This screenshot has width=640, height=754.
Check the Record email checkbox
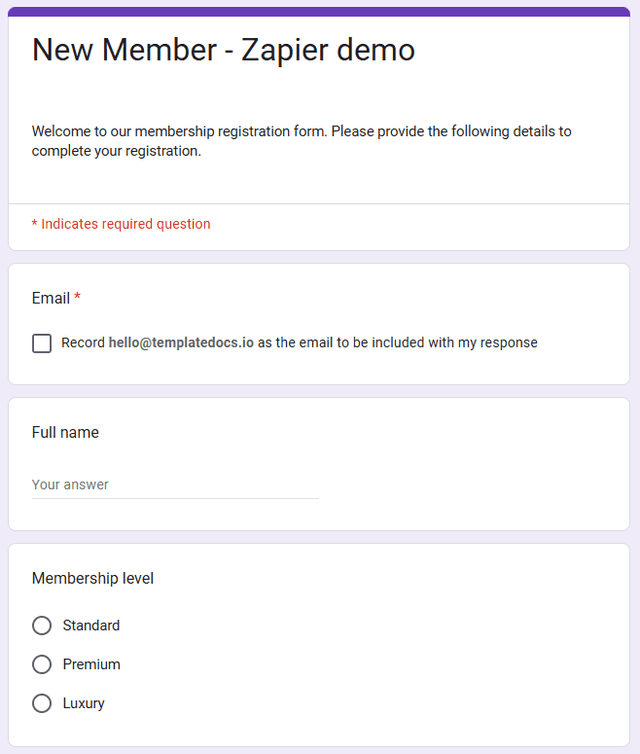[x=42, y=343]
